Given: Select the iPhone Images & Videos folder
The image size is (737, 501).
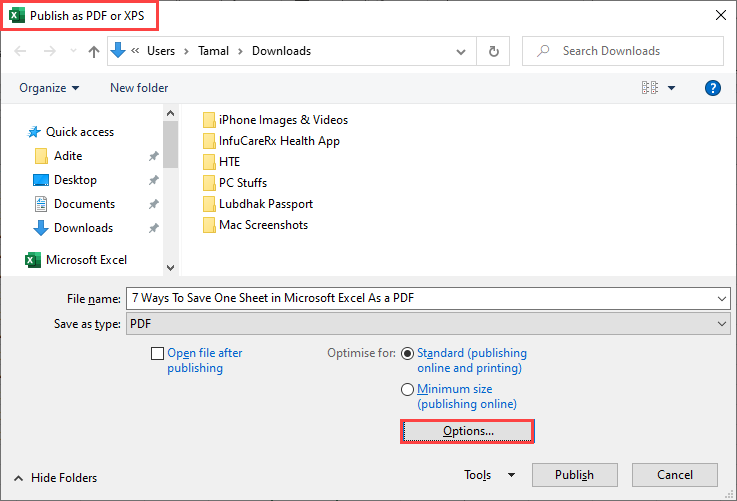Looking at the screenshot, I should pos(276,120).
